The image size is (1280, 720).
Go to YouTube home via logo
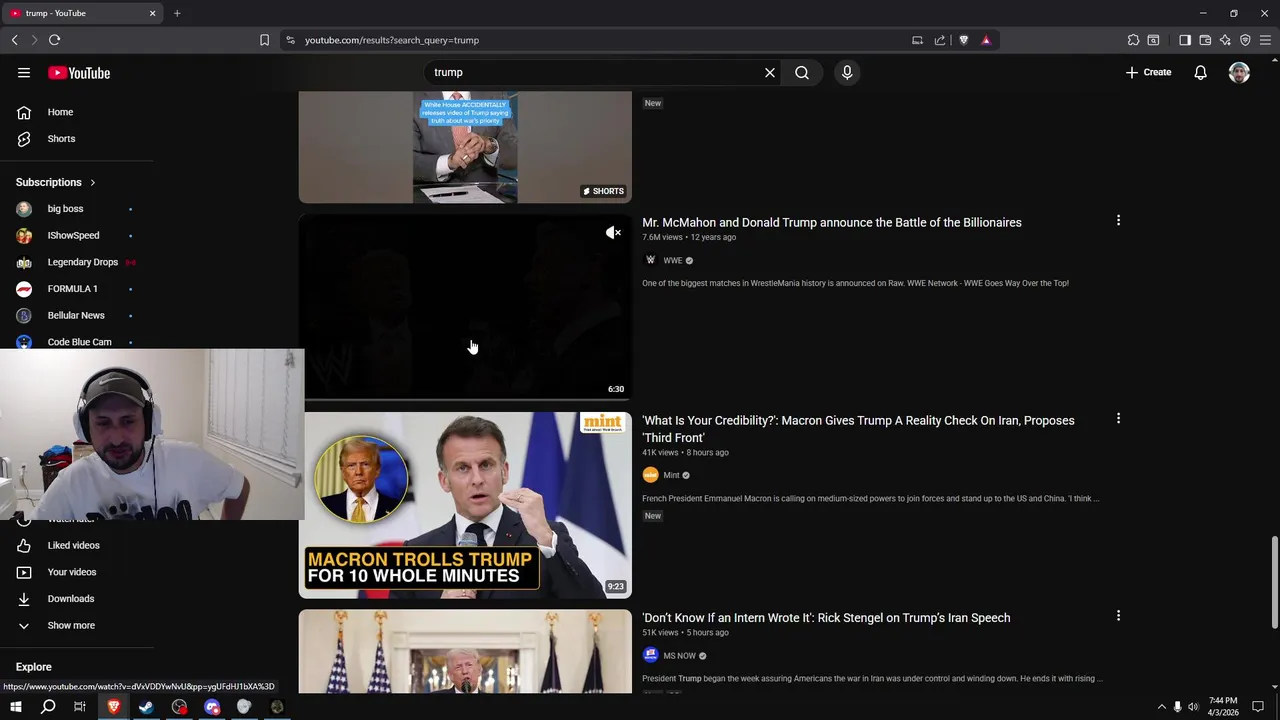(79, 73)
